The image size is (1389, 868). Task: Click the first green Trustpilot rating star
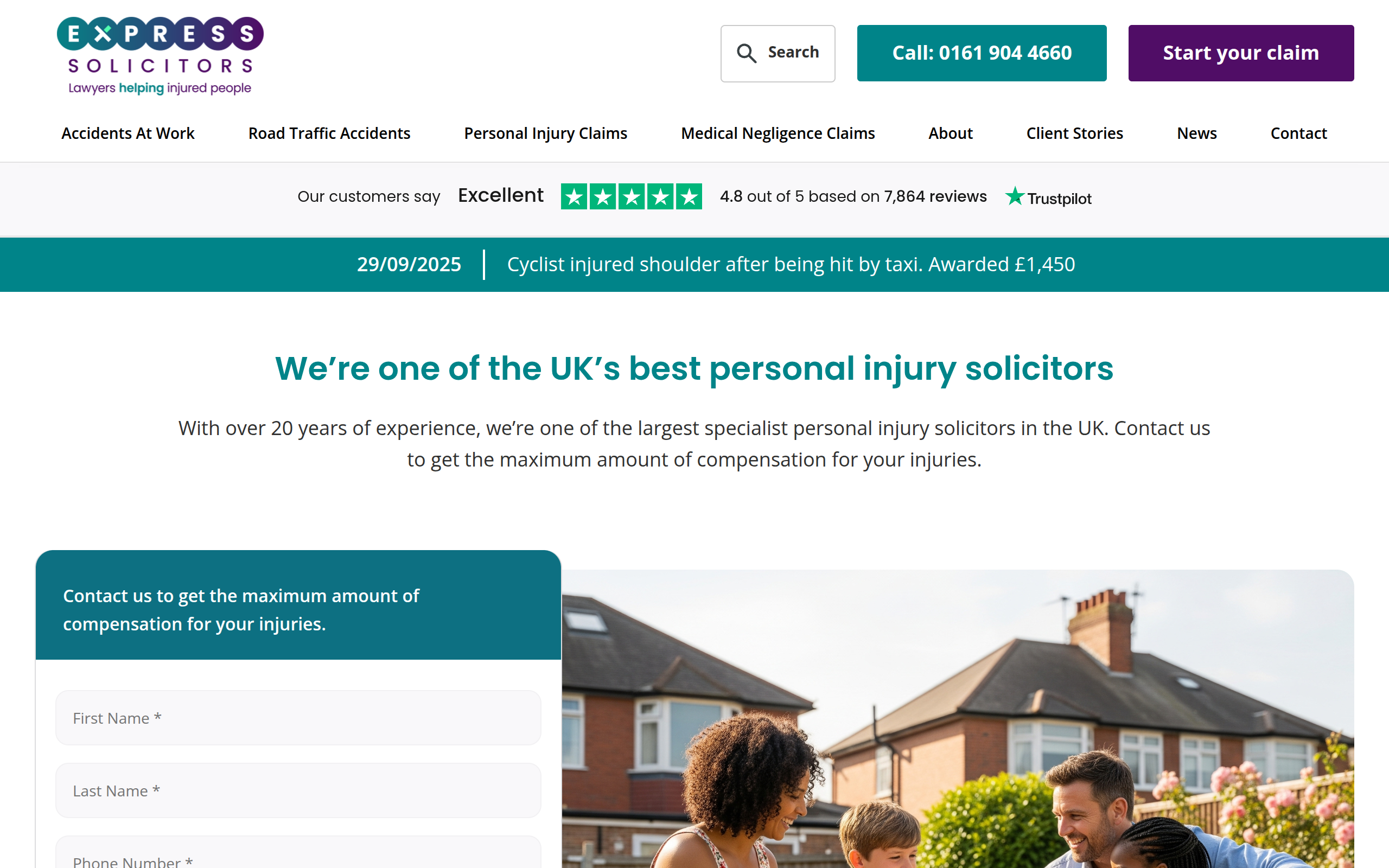coord(574,196)
